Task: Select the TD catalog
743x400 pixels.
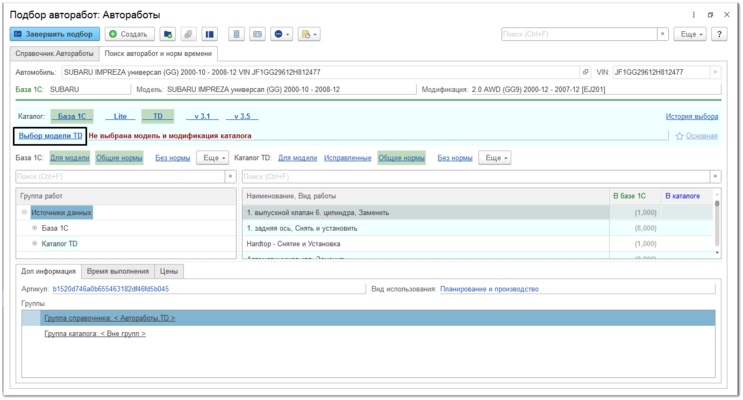Action: 158,116
